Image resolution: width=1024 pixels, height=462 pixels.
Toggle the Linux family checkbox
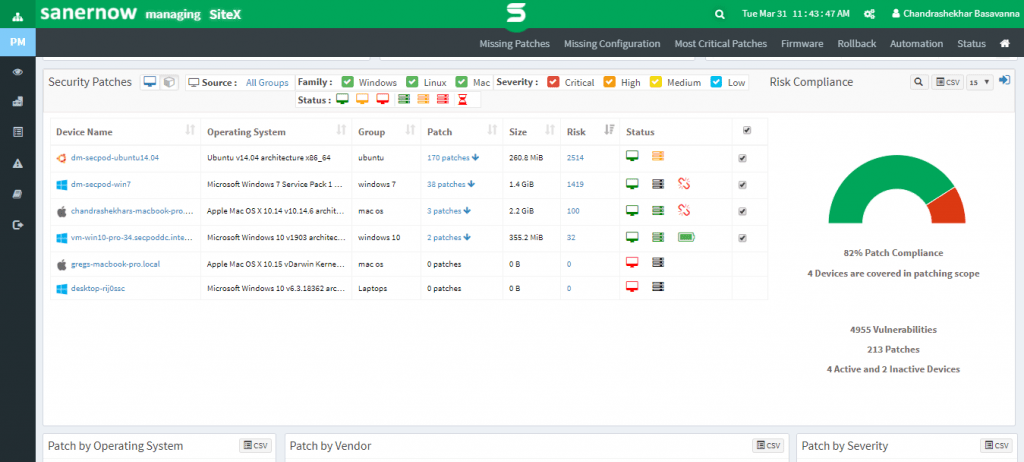pos(412,82)
